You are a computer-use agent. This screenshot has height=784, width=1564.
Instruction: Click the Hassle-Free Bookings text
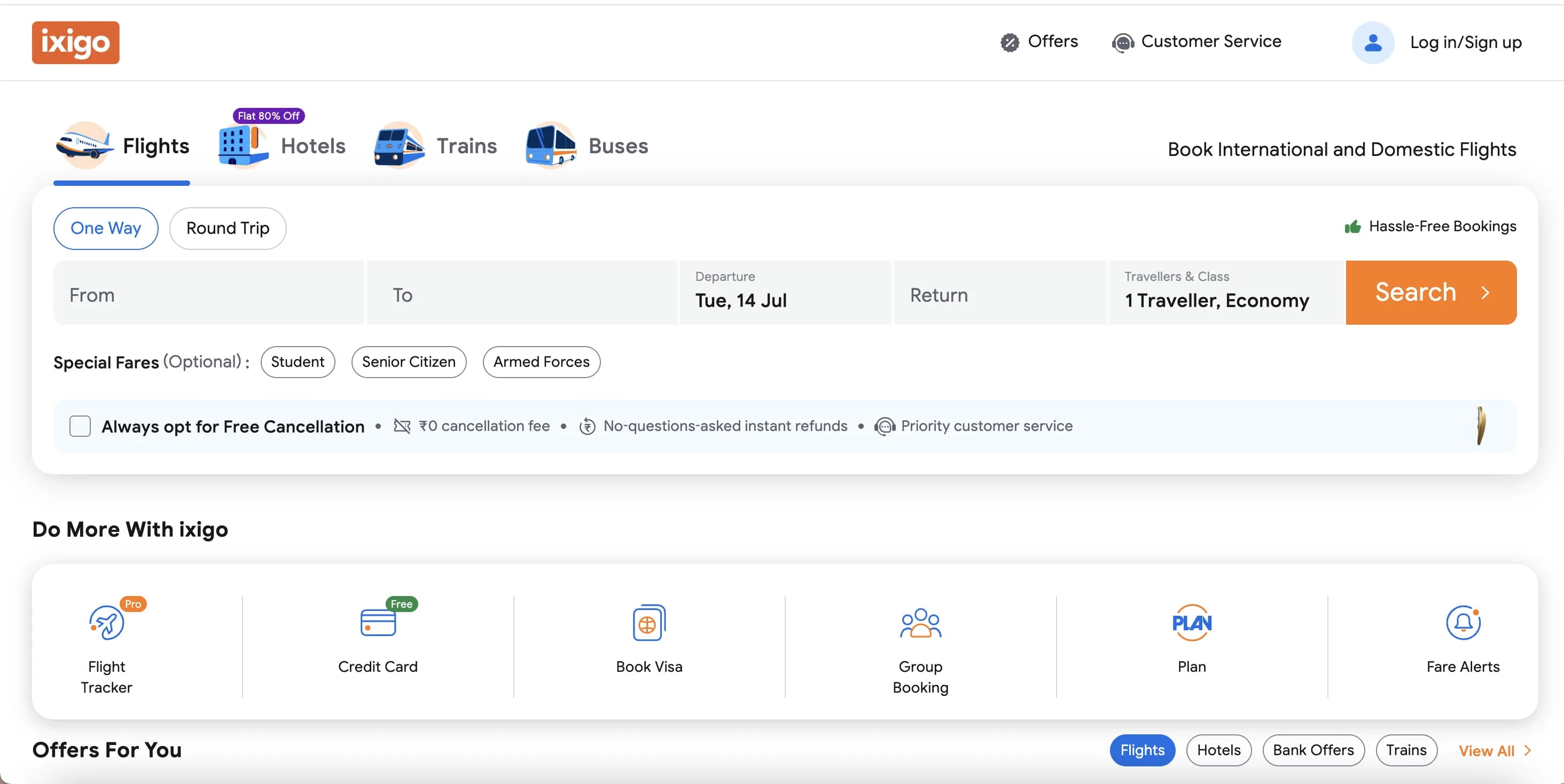[1443, 226]
